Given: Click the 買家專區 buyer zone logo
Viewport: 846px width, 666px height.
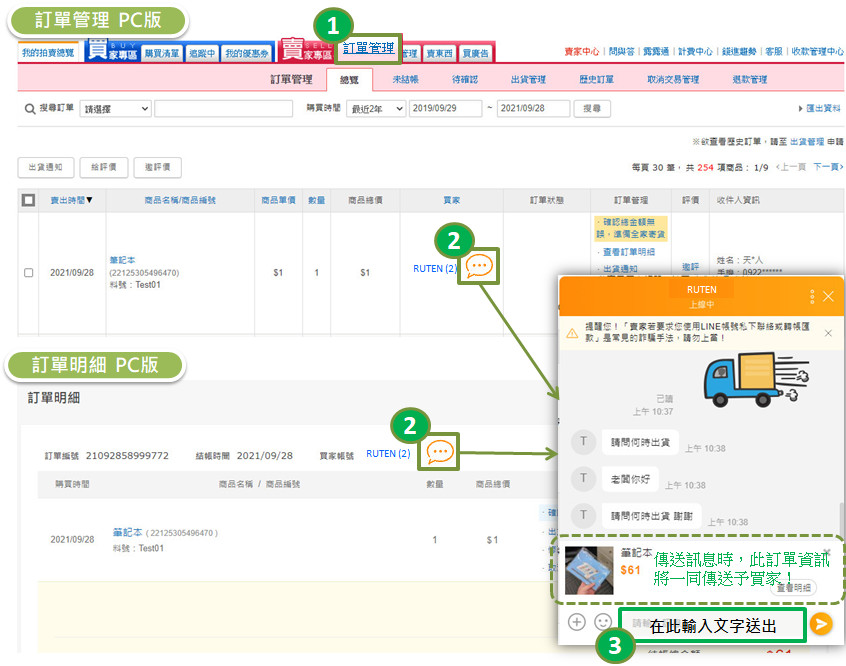Looking at the screenshot, I should [x=110, y=50].
